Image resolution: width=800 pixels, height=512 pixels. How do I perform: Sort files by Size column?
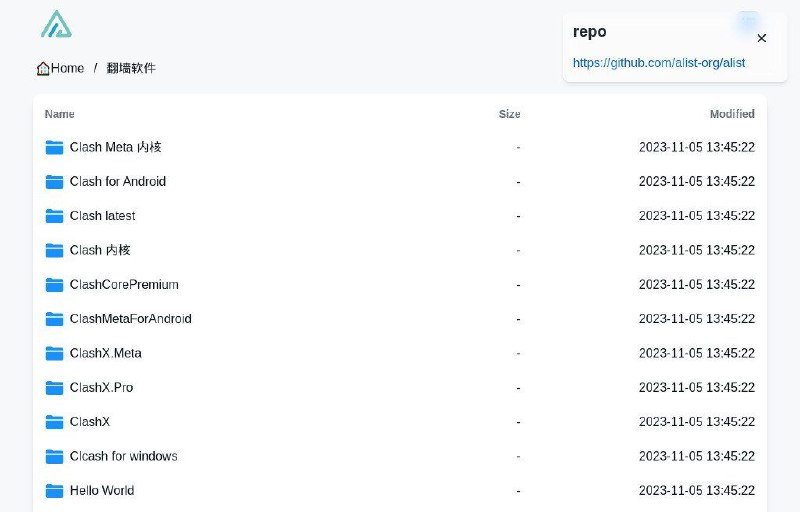[509, 114]
